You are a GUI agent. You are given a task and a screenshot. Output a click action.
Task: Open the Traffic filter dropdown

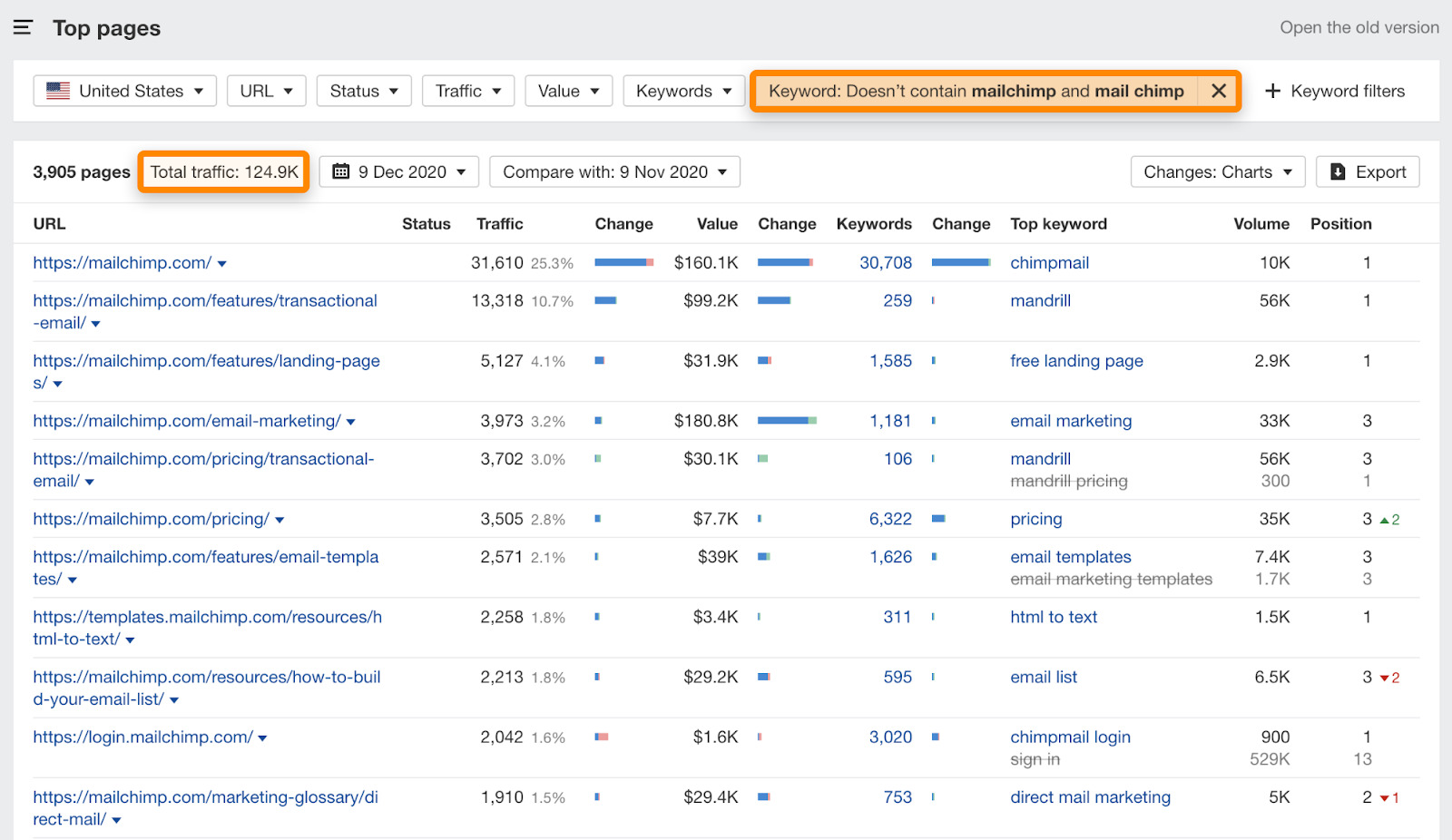point(467,91)
